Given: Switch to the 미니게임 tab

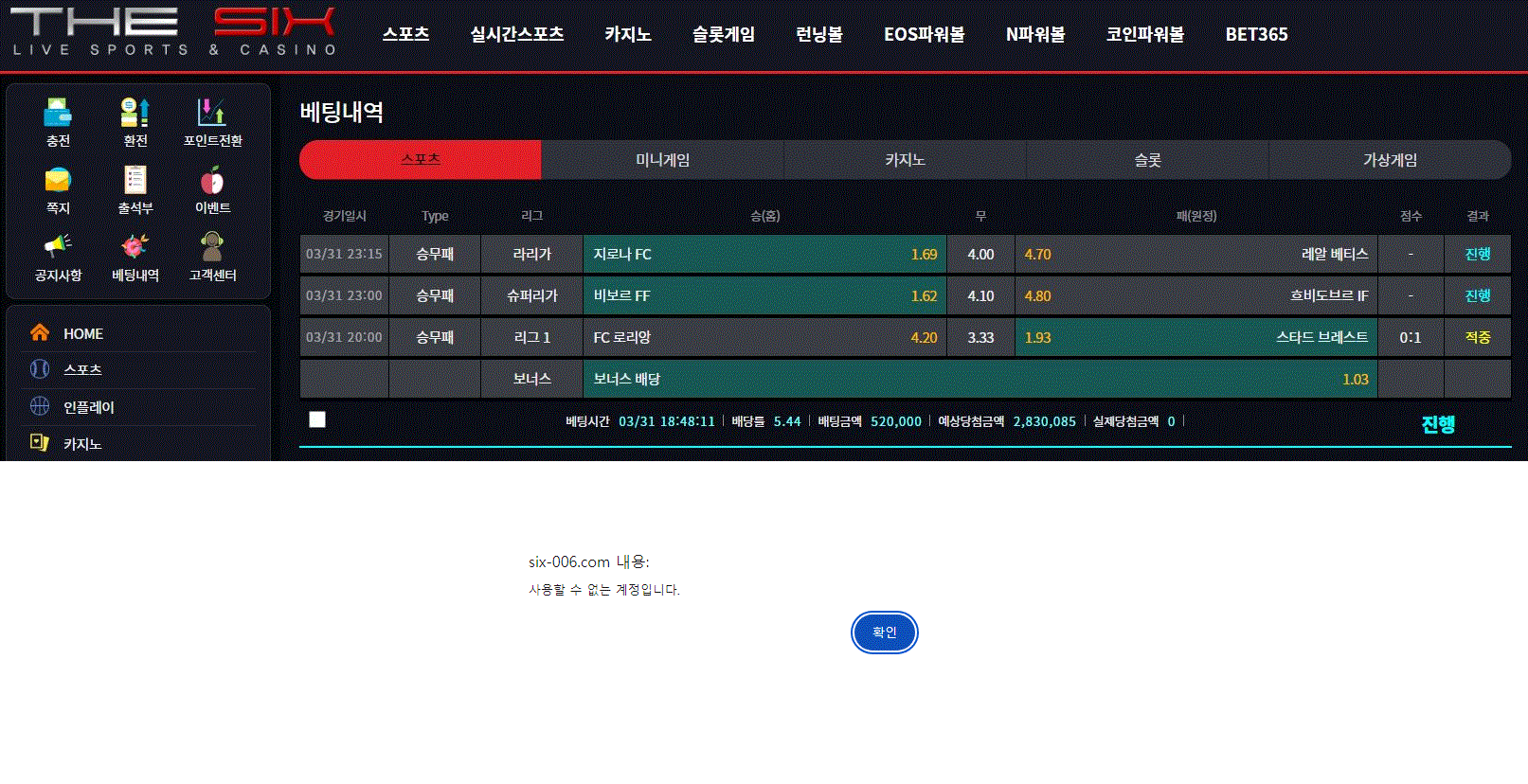Looking at the screenshot, I should [x=662, y=160].
